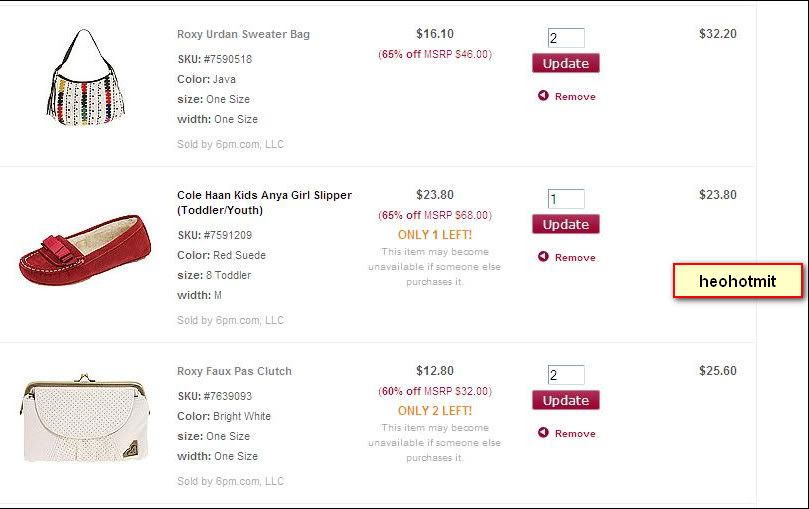Viewport: 809px width, 509px height.
Task: Click the white clutch product image
Action: (x=84, y=418)
